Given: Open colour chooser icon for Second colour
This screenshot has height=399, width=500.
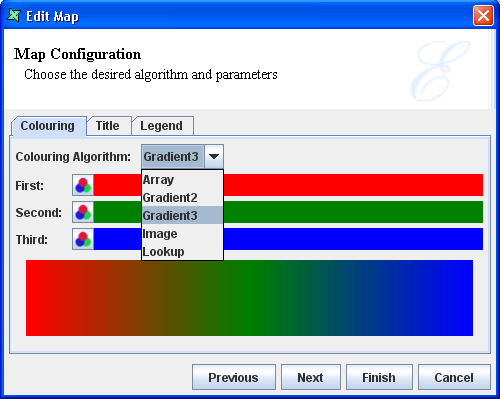Looking at the screenshot, I should click(83, 212).
